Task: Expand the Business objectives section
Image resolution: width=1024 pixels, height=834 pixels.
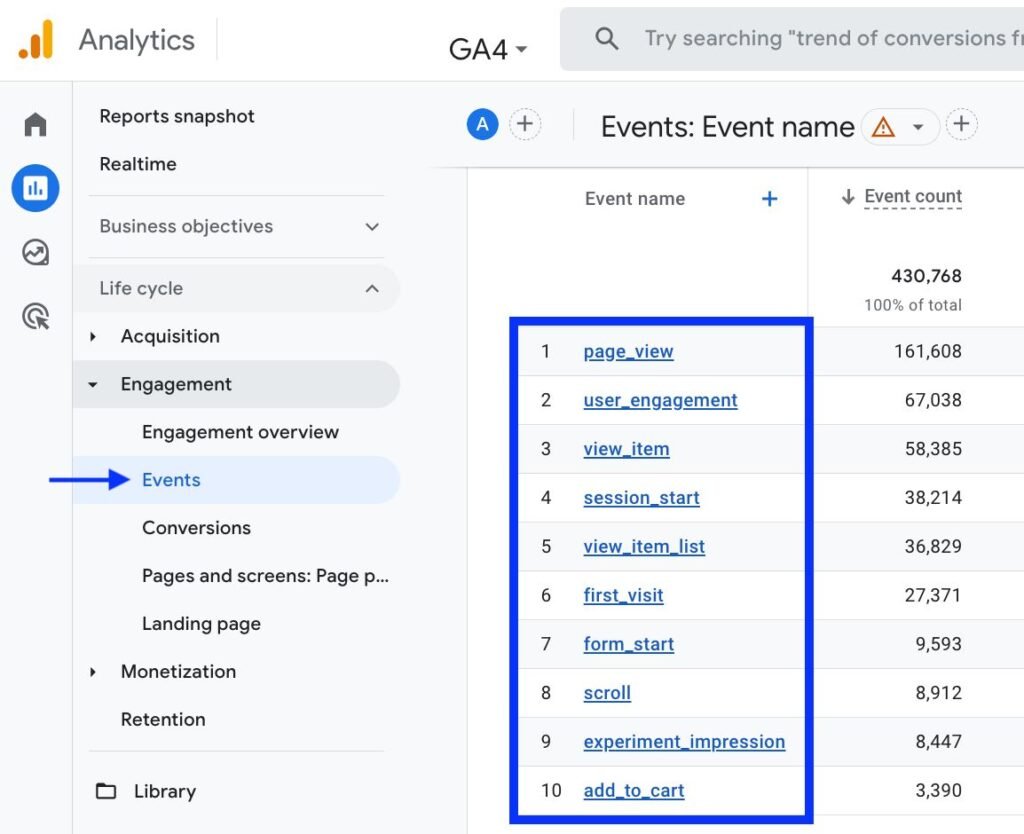Action: (372, 227)
